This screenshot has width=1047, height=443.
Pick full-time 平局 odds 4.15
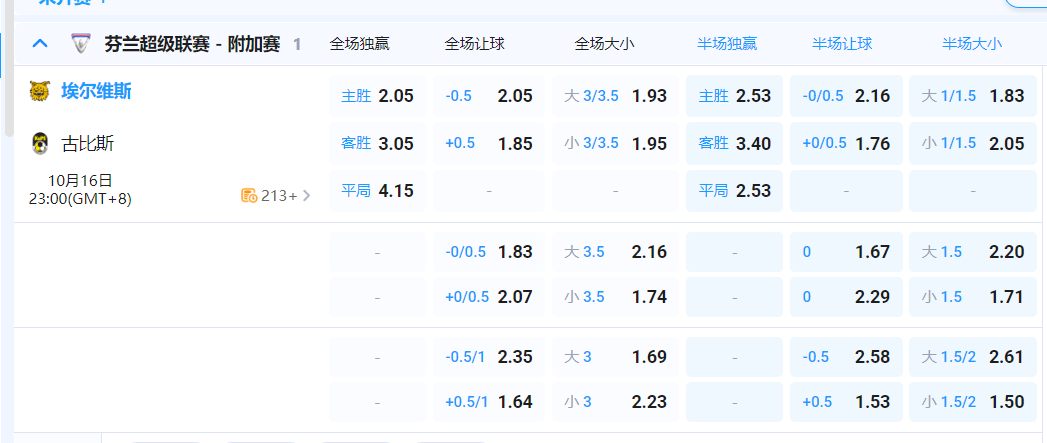(x=377, y=190)
